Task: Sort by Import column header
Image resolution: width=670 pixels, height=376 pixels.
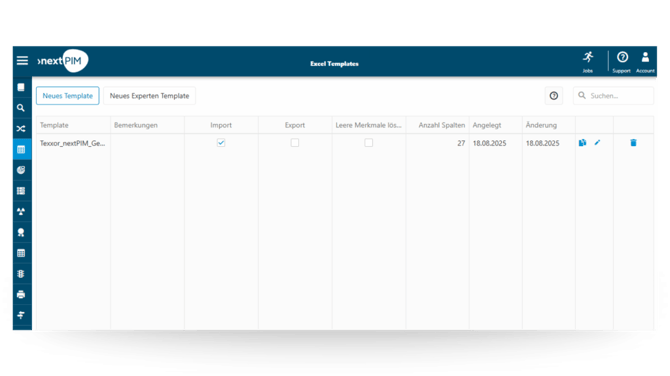Action: [x=221, y=125]
